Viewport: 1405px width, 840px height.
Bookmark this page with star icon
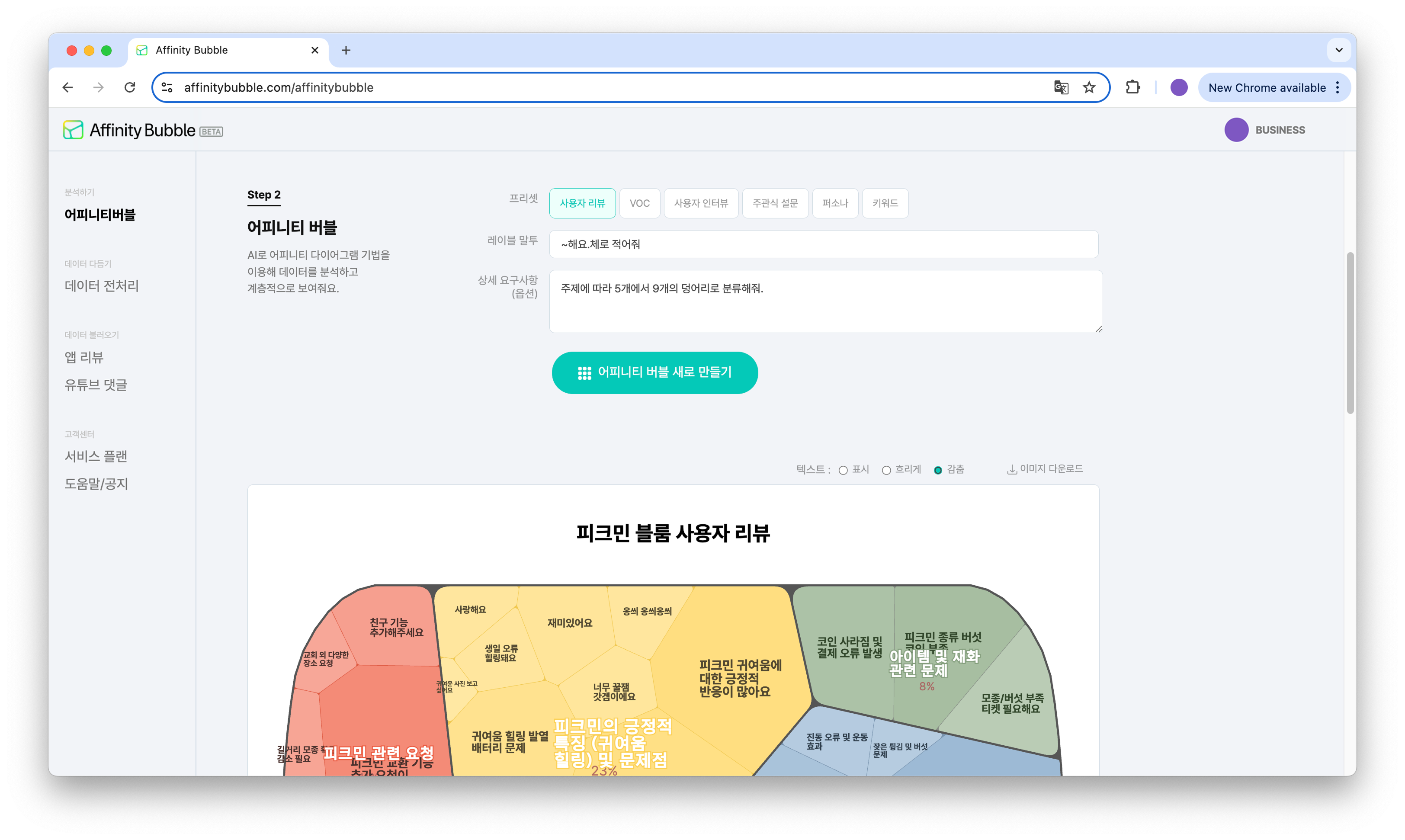pyautogui.click(x=1089, y=87)
